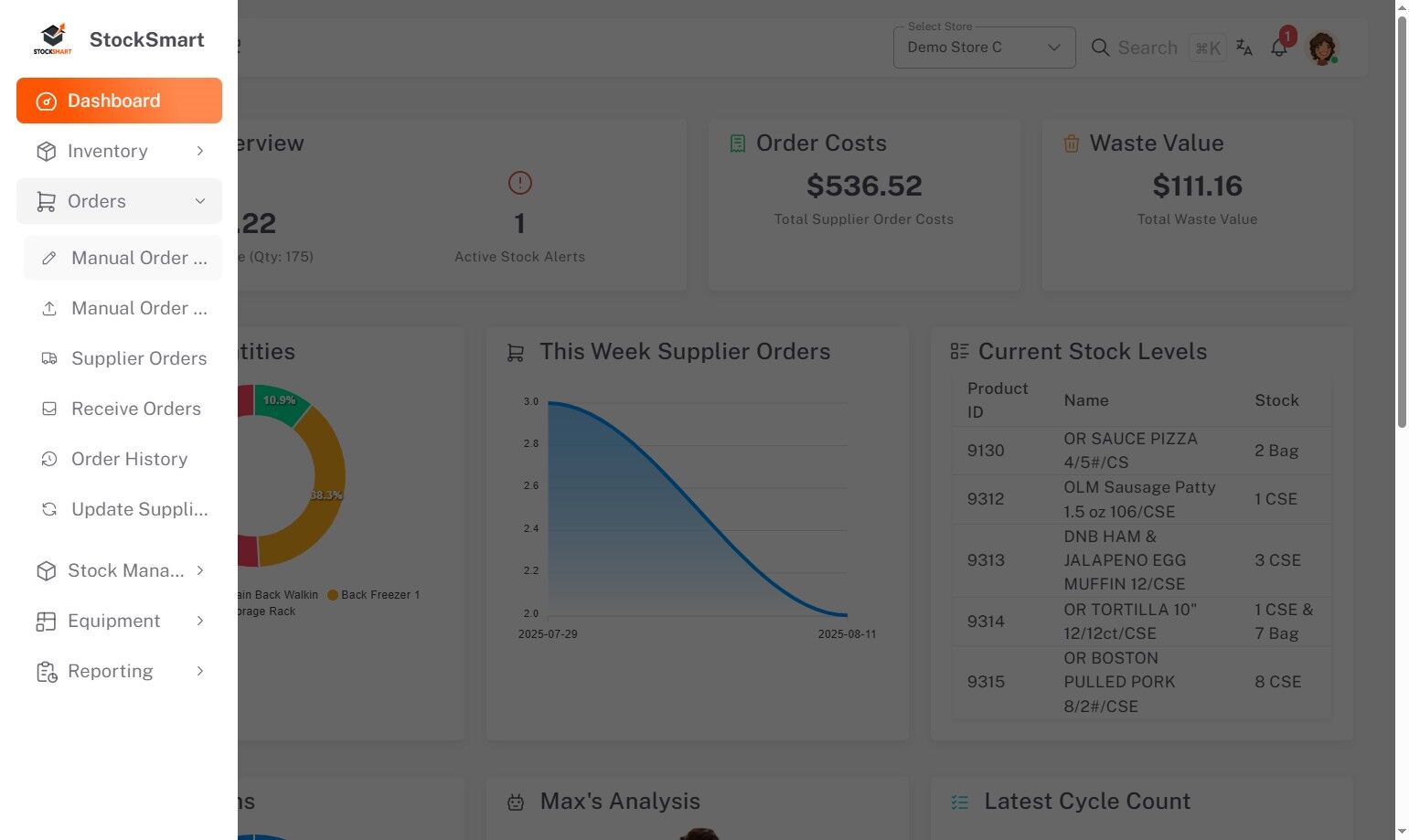This screenshot has width=1409, height=840.
Task: Focus the Search field
Action: point(1147,48)
